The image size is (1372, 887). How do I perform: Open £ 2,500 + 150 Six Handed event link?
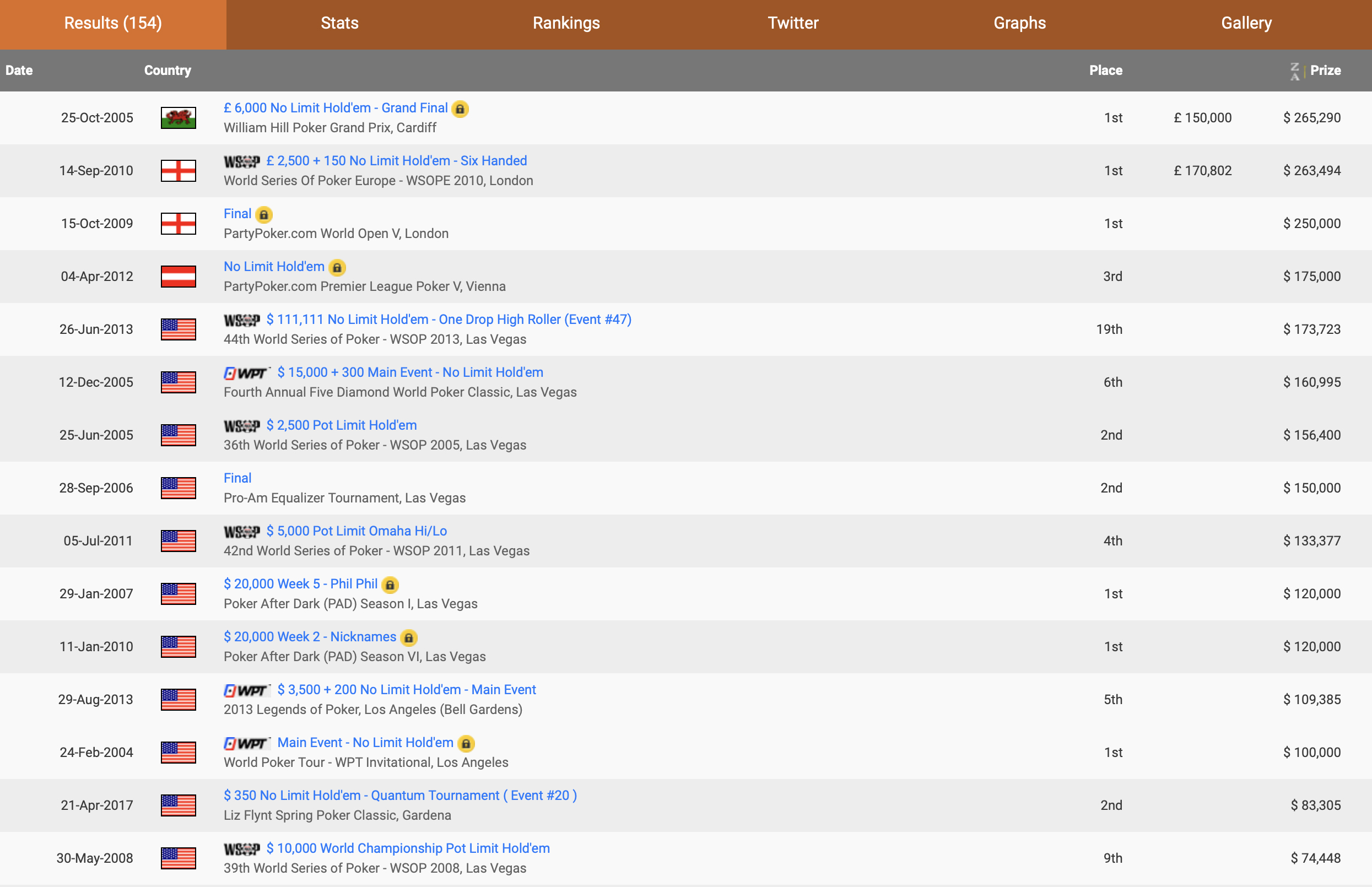pos(397,161)
